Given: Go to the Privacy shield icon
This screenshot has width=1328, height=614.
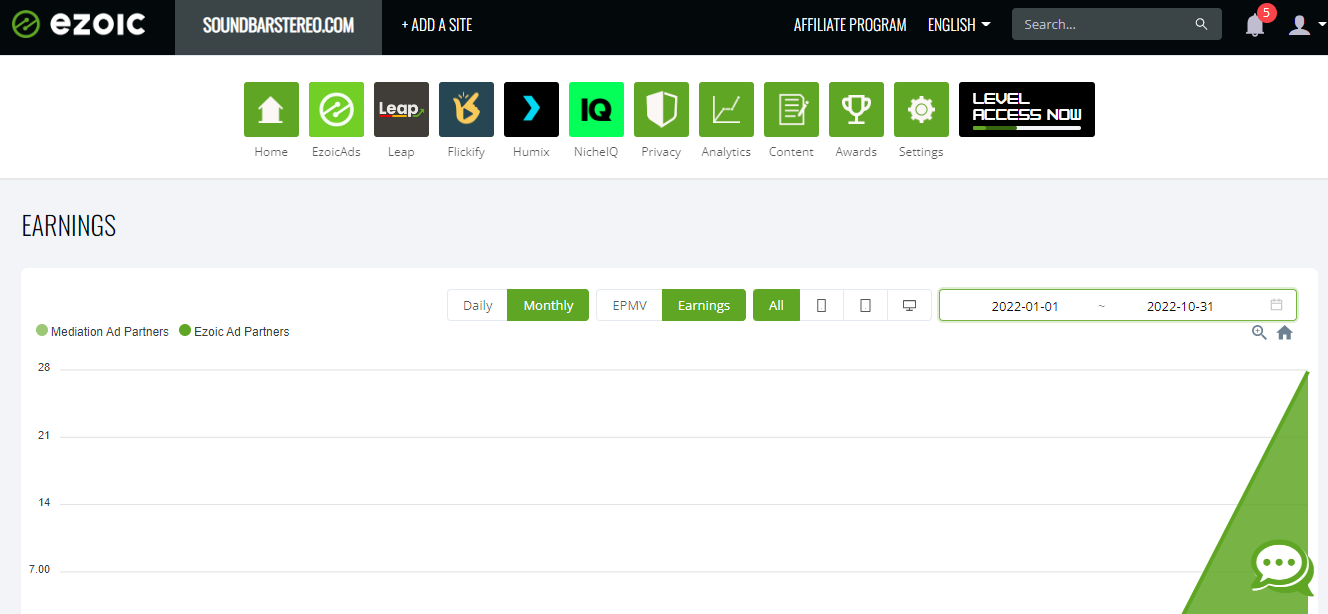Looking at the screenshot, I should (x=661, y=109).
